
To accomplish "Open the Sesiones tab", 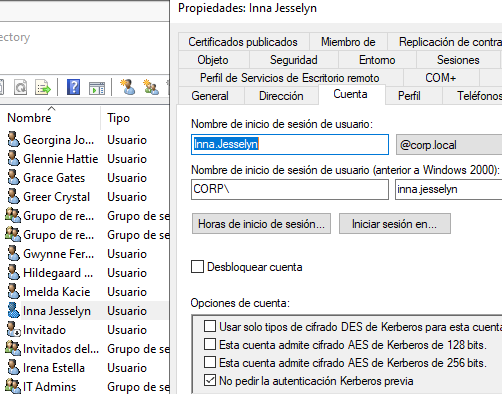I will point(458,60).
